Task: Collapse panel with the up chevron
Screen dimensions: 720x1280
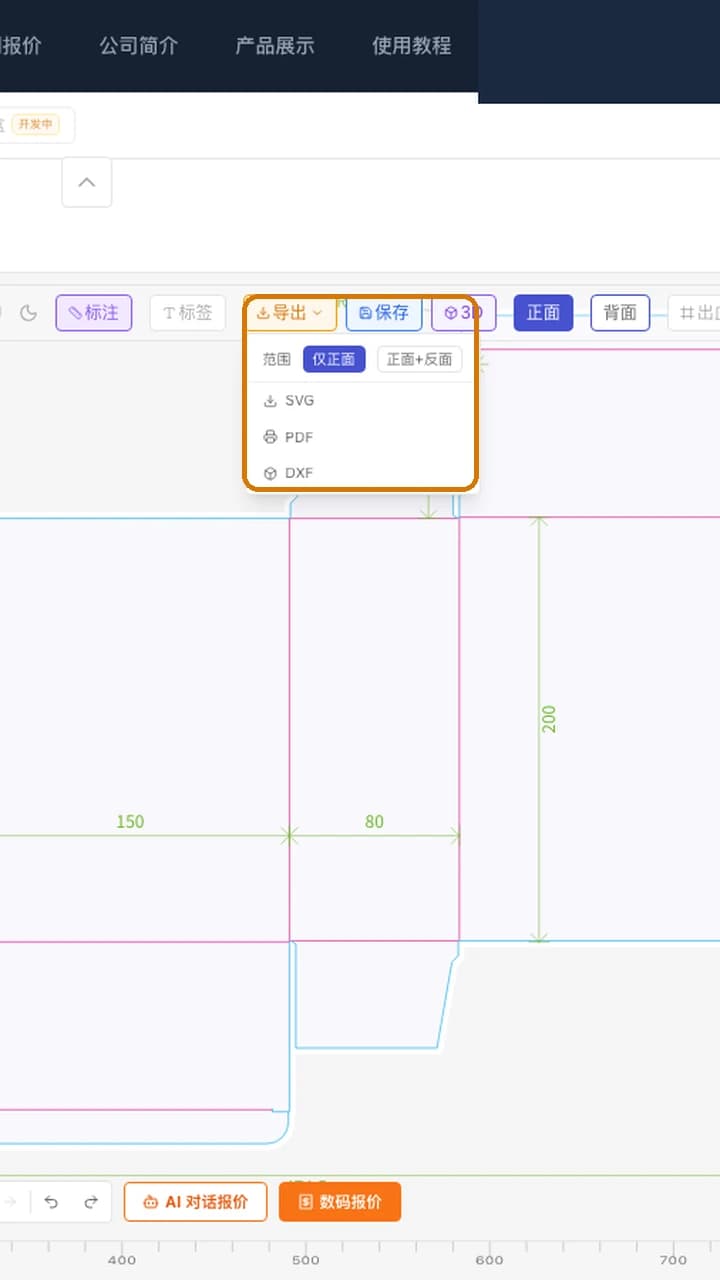Action: coord(87,182)
